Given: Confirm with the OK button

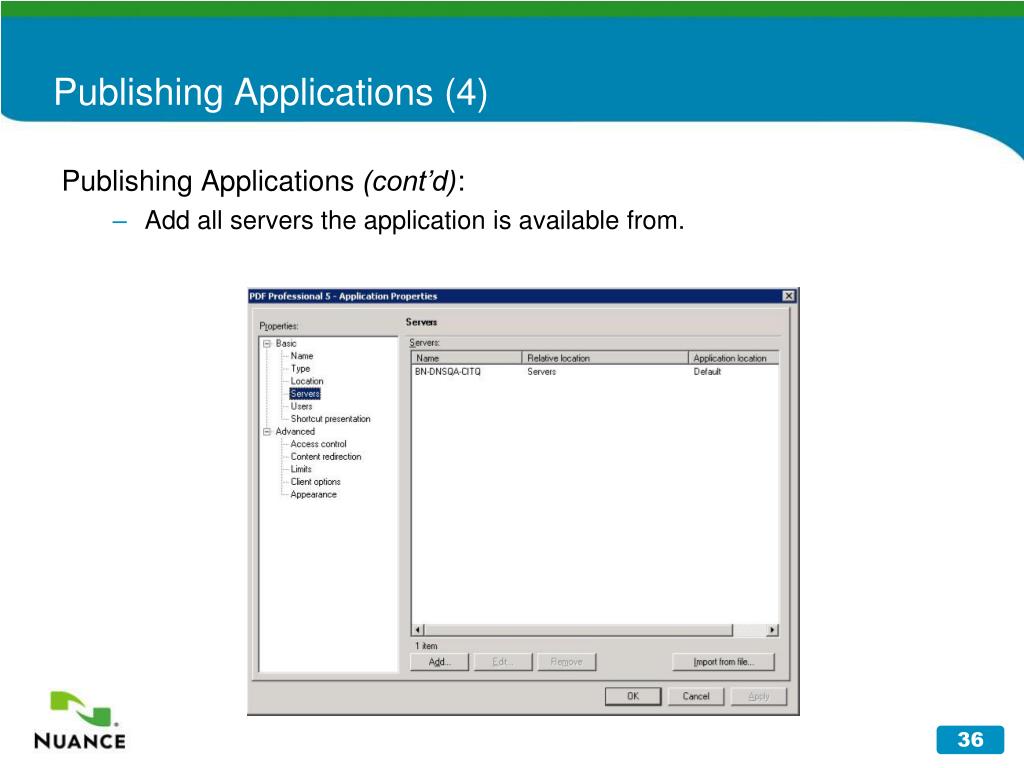Looking at the screenshot, I should [x=633, y=696].
